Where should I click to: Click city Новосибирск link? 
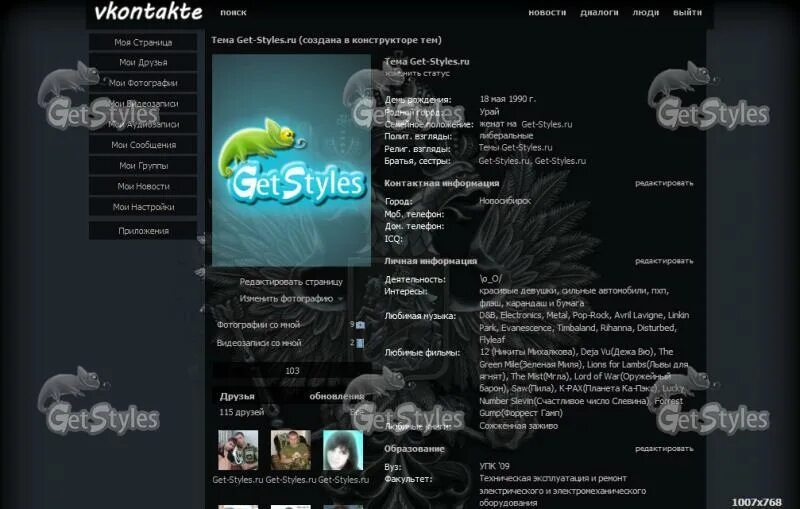[x=505, y=201]
